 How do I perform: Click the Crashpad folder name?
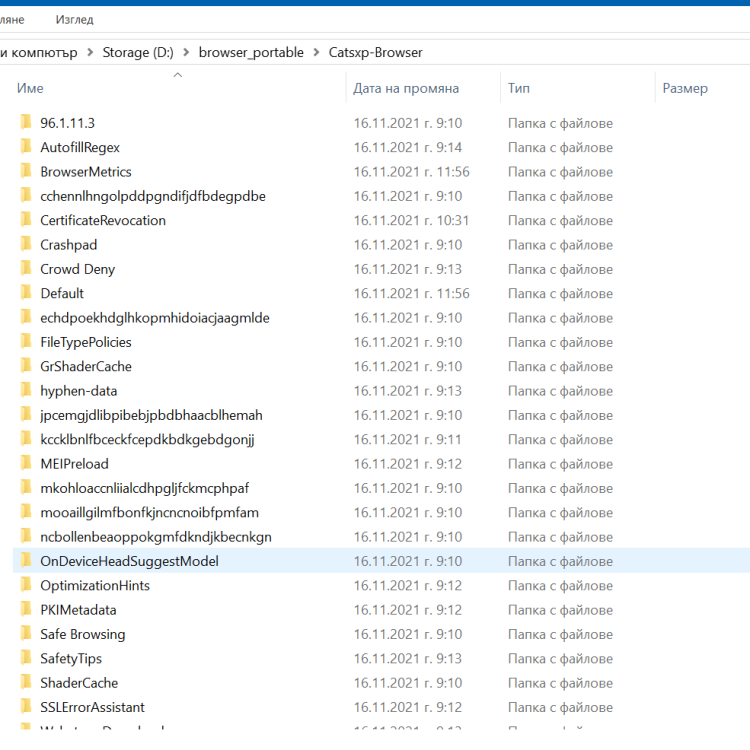pyautogui.click(x=68, y=245)
